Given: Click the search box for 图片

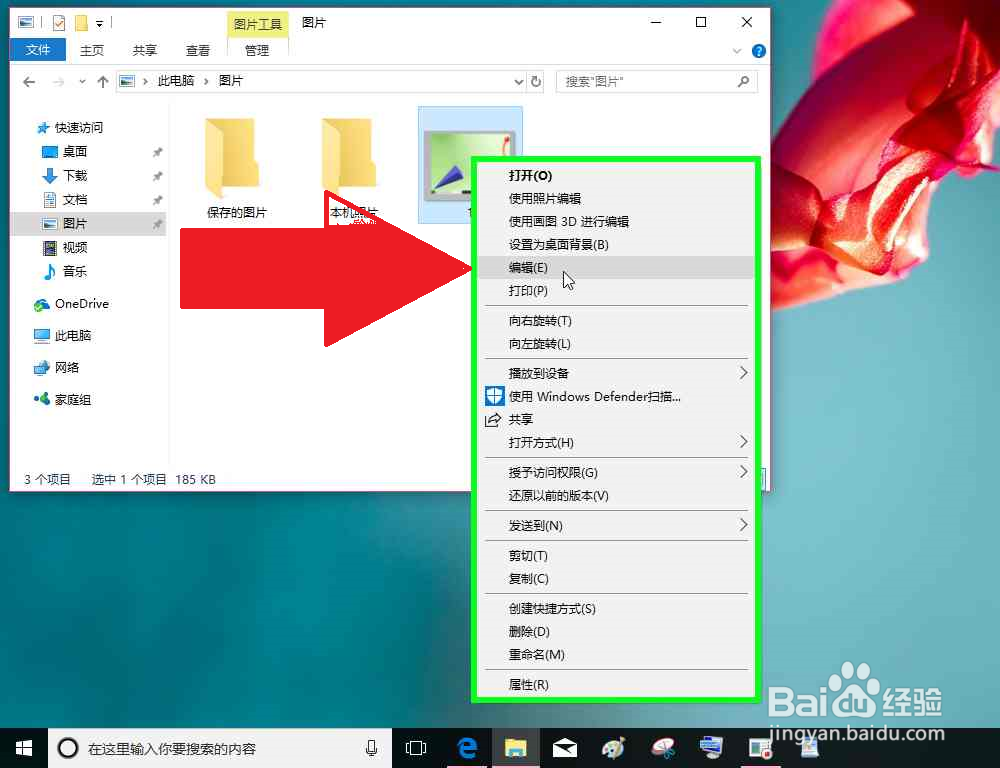Looking at the screenshot, I should coord(657,82).
